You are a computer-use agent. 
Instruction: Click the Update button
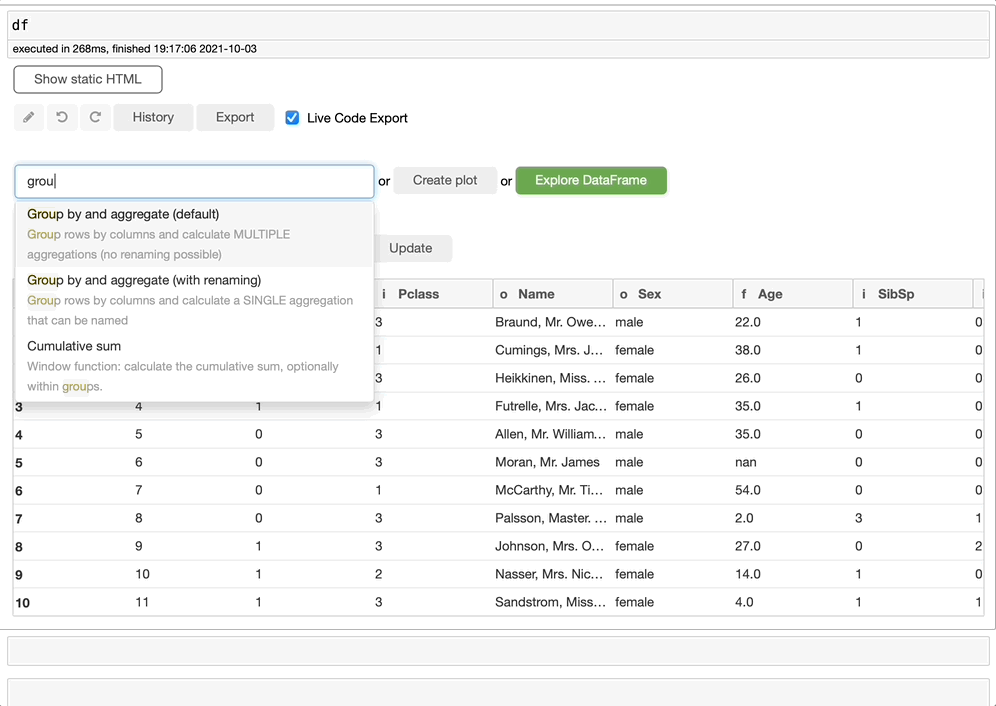[x=411, y=248]
